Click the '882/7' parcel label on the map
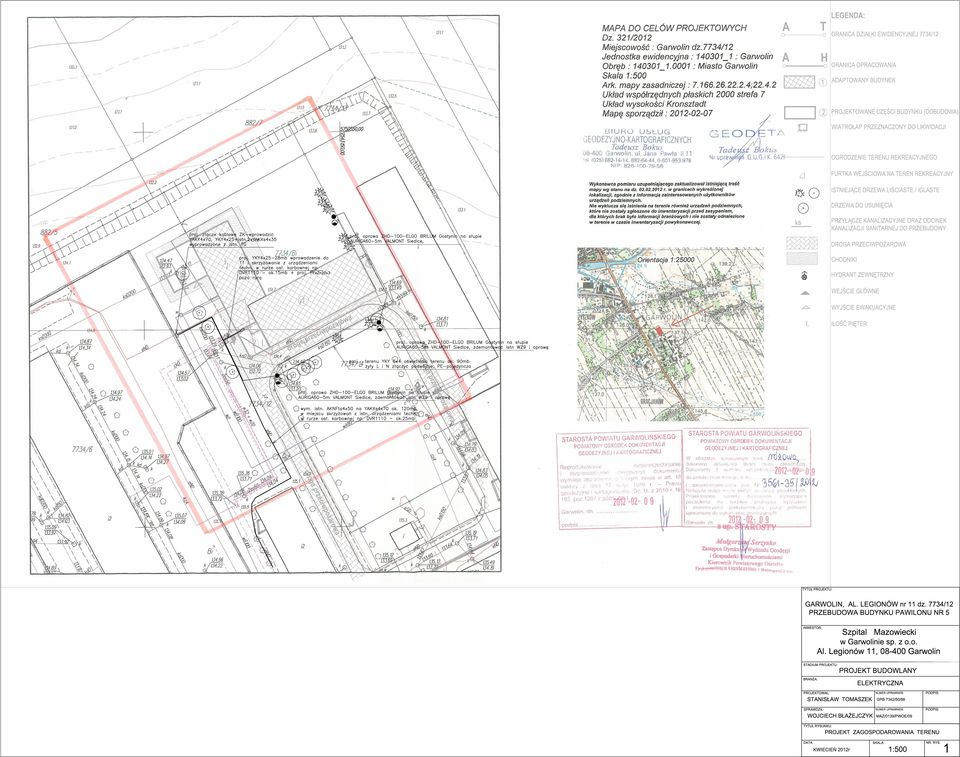Screen dimensions: 960x757 coord(253,123)
